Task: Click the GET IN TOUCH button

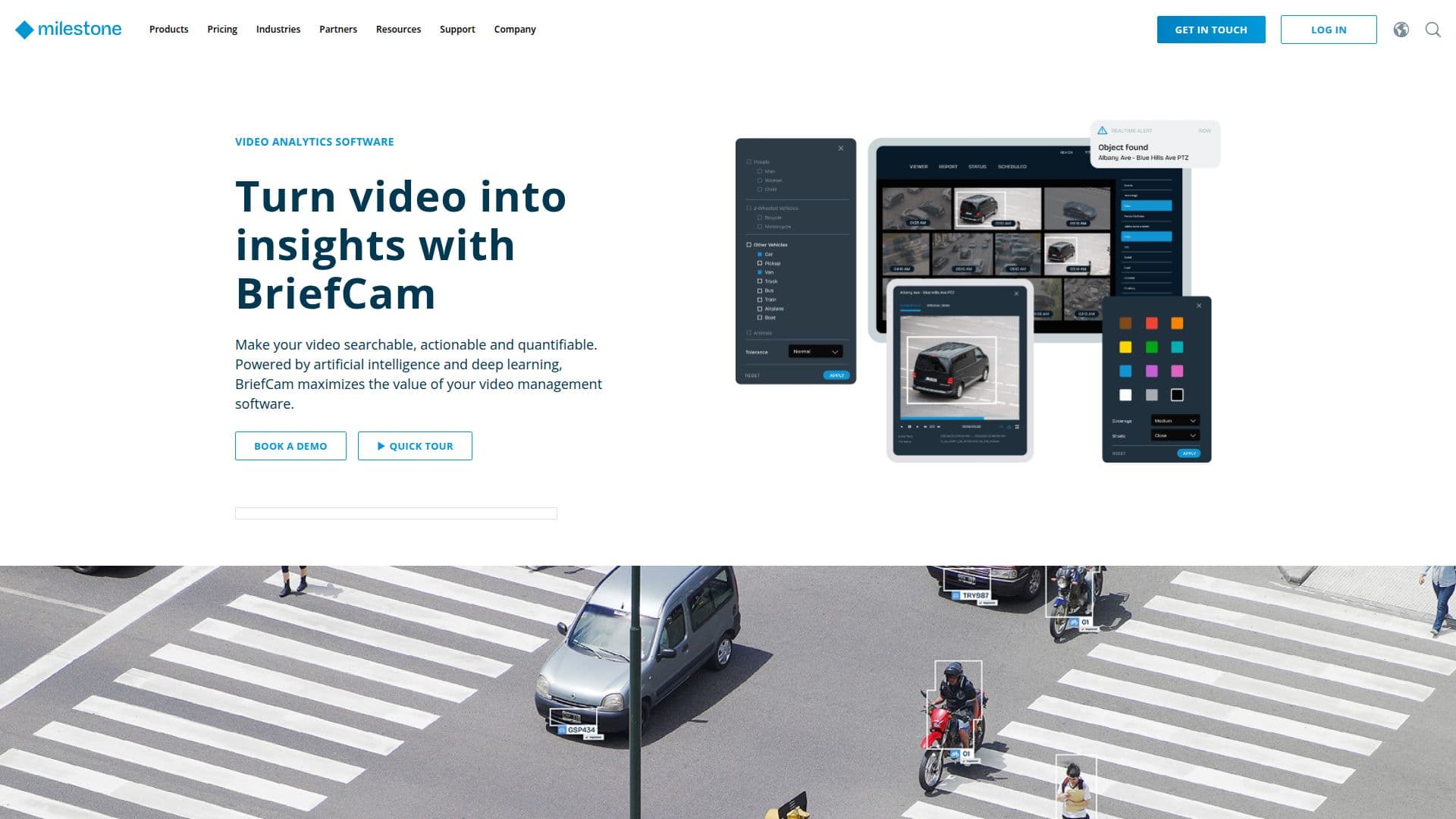Action: click(1211, 30)
